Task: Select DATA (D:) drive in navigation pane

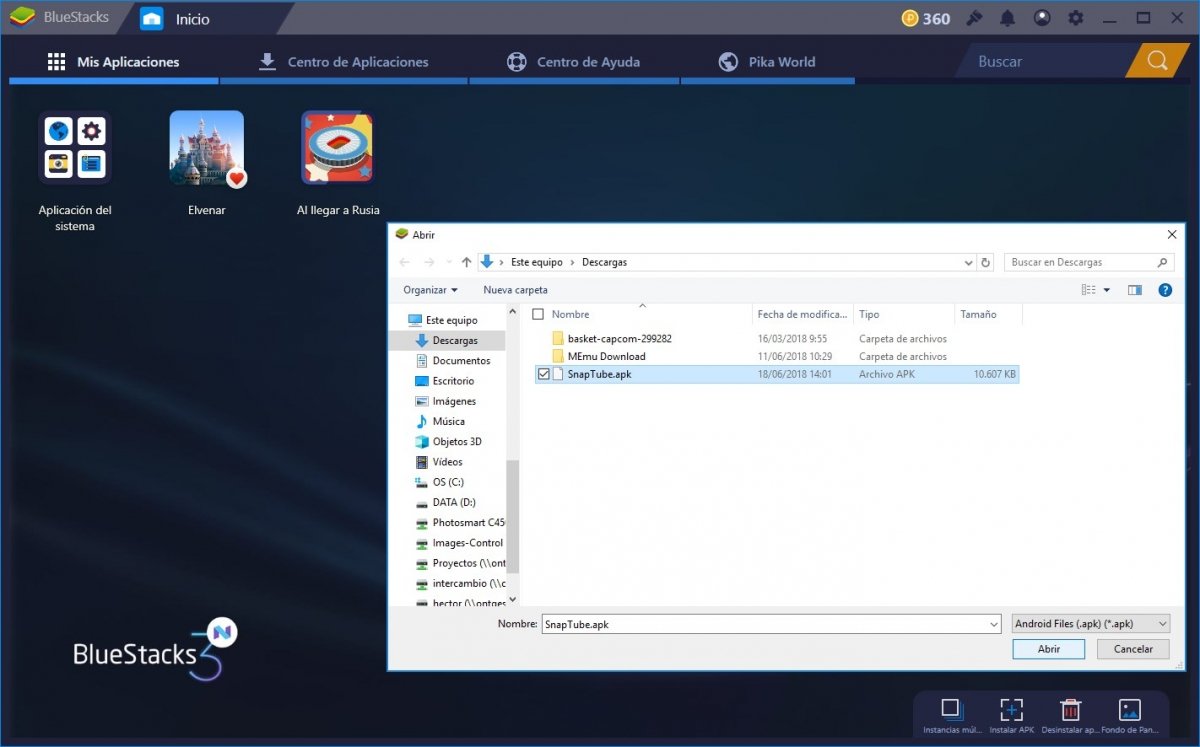Action: [453, 502]
